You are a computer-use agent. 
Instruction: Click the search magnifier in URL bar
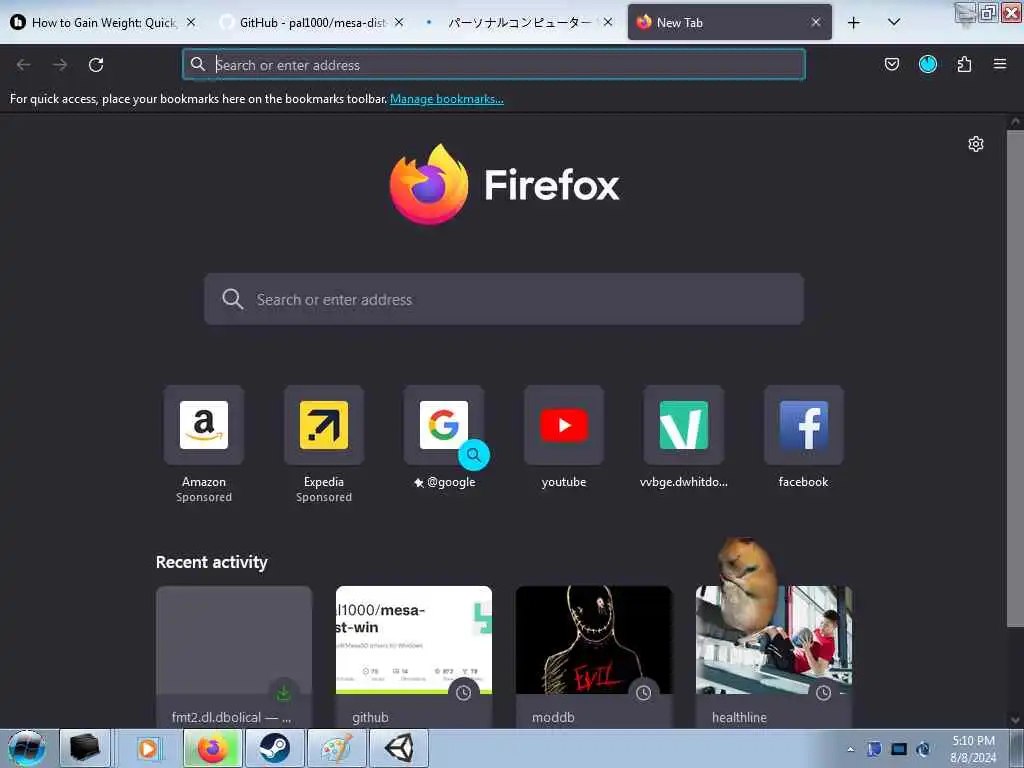[198, 64]
